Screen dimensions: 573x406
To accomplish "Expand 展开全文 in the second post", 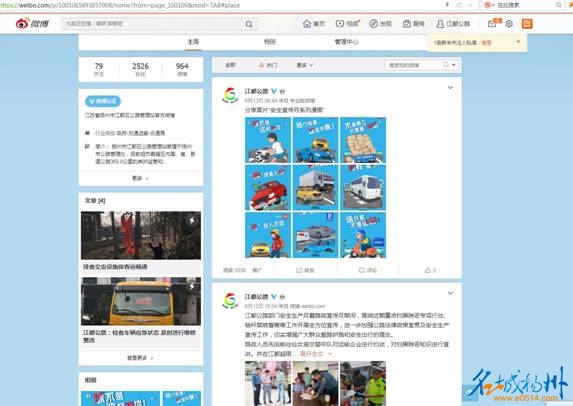I will 316,354.
